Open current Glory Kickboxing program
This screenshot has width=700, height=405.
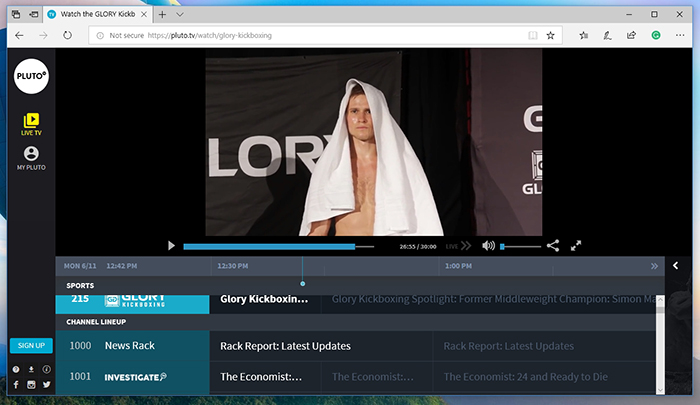[x=265, y=304]
